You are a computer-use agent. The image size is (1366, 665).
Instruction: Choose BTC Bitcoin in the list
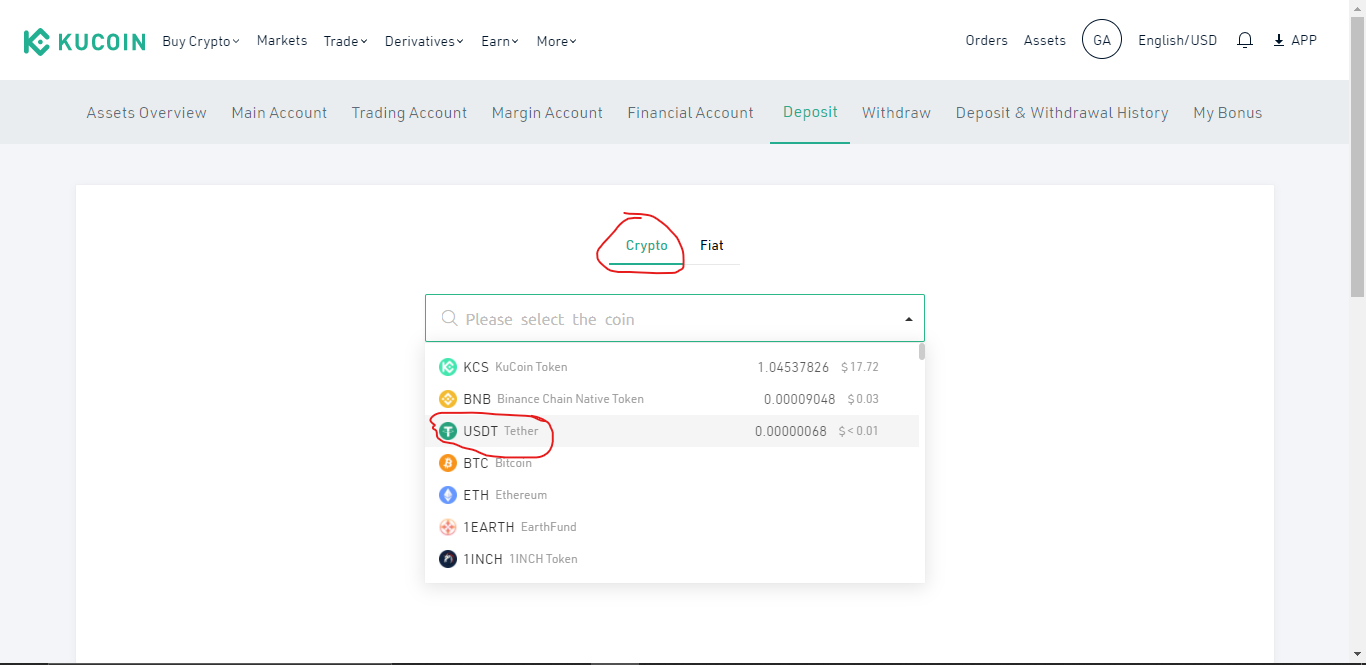[672, 463]
